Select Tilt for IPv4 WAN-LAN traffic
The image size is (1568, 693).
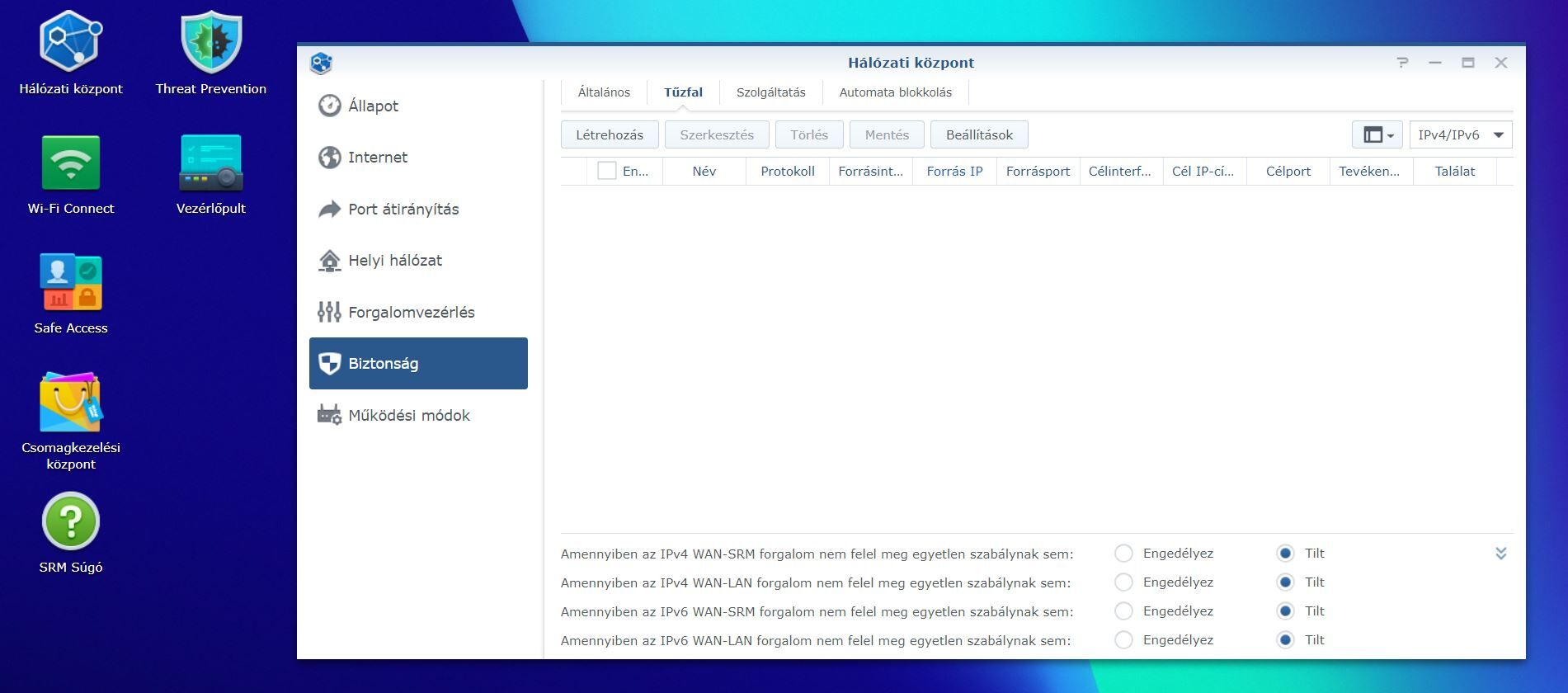click(x=1285, y=582)
